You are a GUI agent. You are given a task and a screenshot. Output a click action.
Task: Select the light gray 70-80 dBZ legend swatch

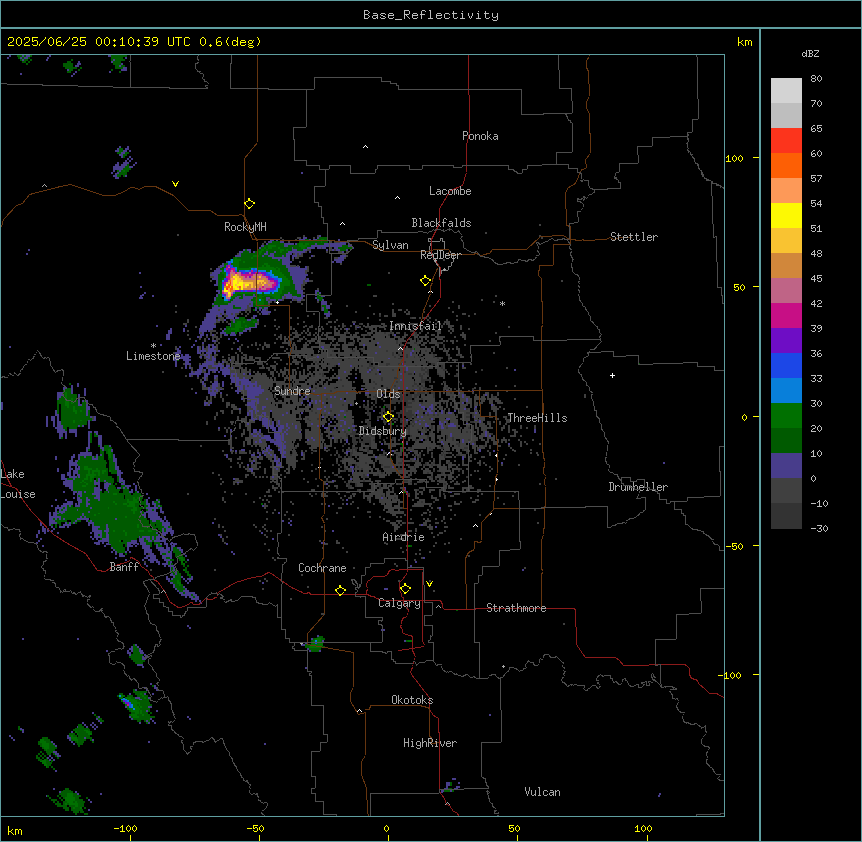tap(786, 91)
